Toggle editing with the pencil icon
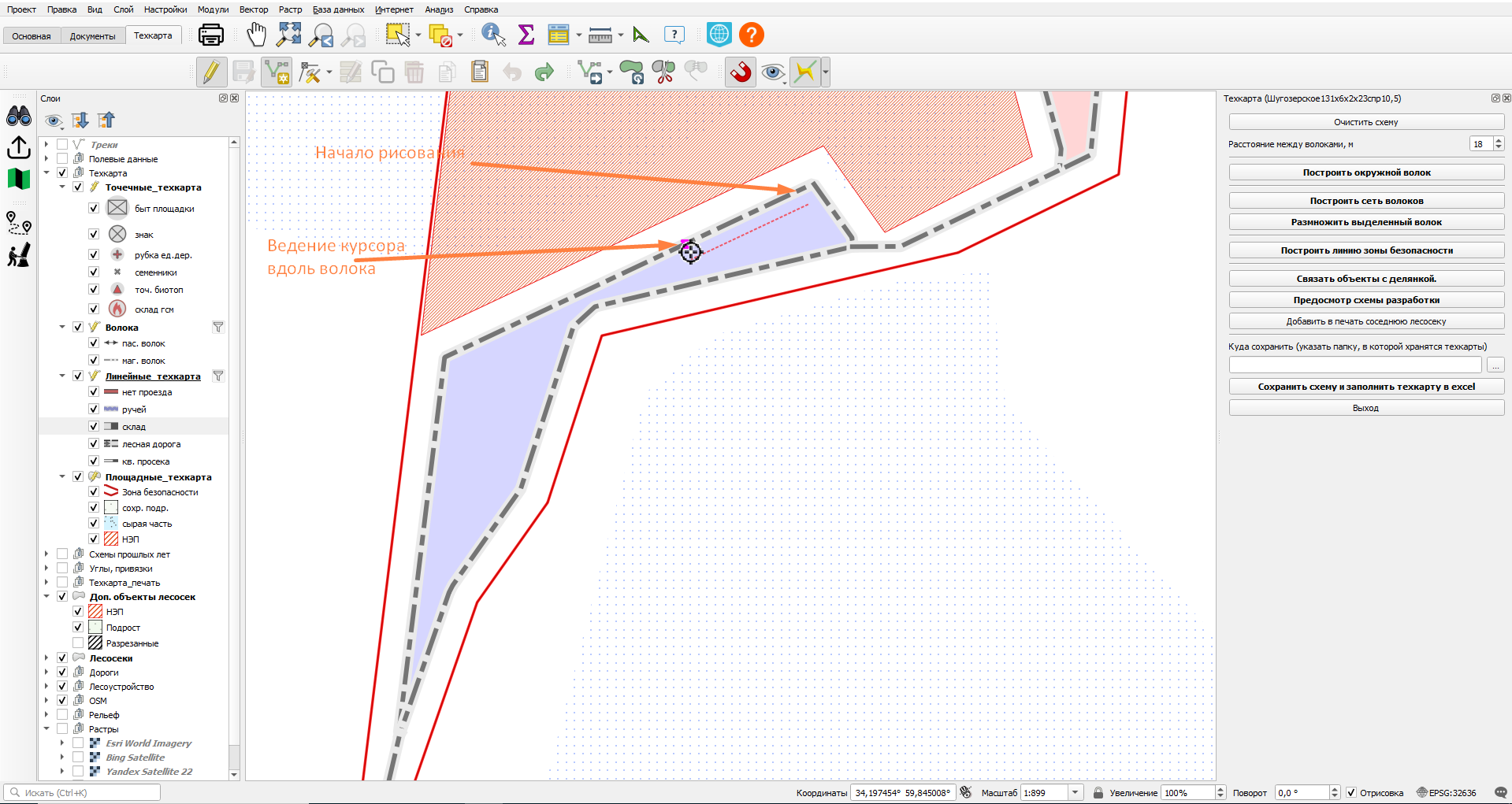This screenshot has height=804, width=1512. pyautogui.click(x=211, y=72)
